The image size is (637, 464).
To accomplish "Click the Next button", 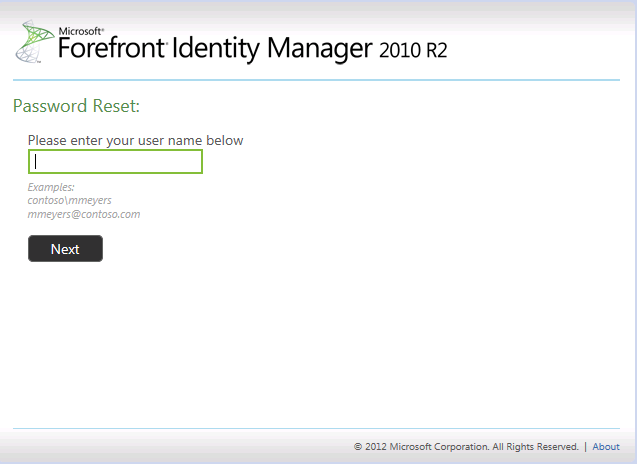I will tap(65, 248).
